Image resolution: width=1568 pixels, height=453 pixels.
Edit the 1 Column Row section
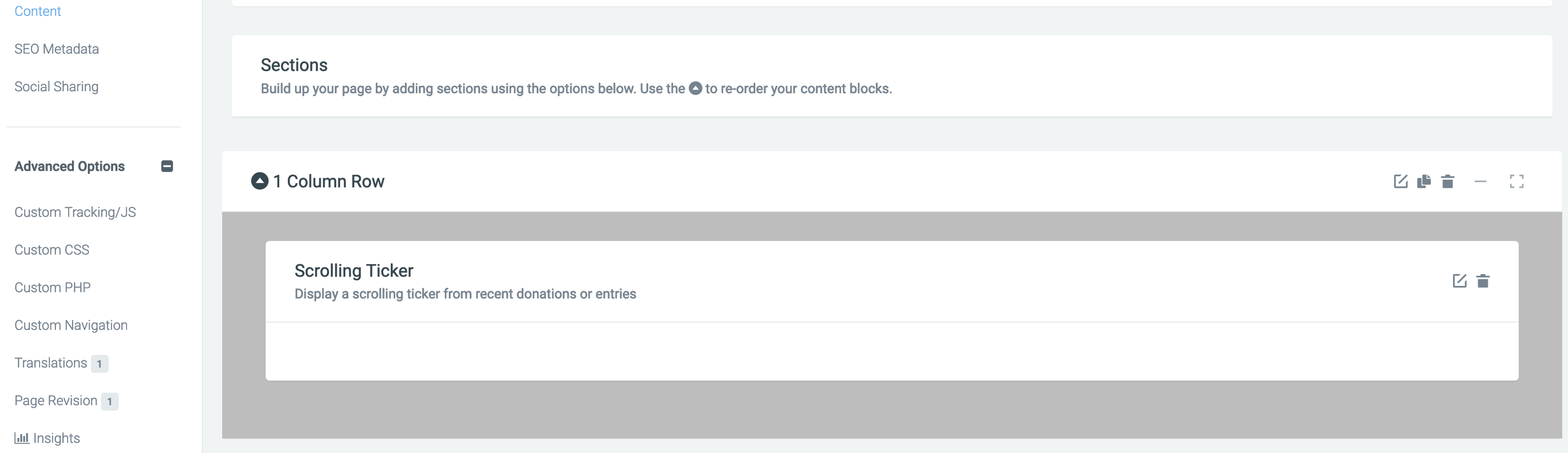(1400, 182)
